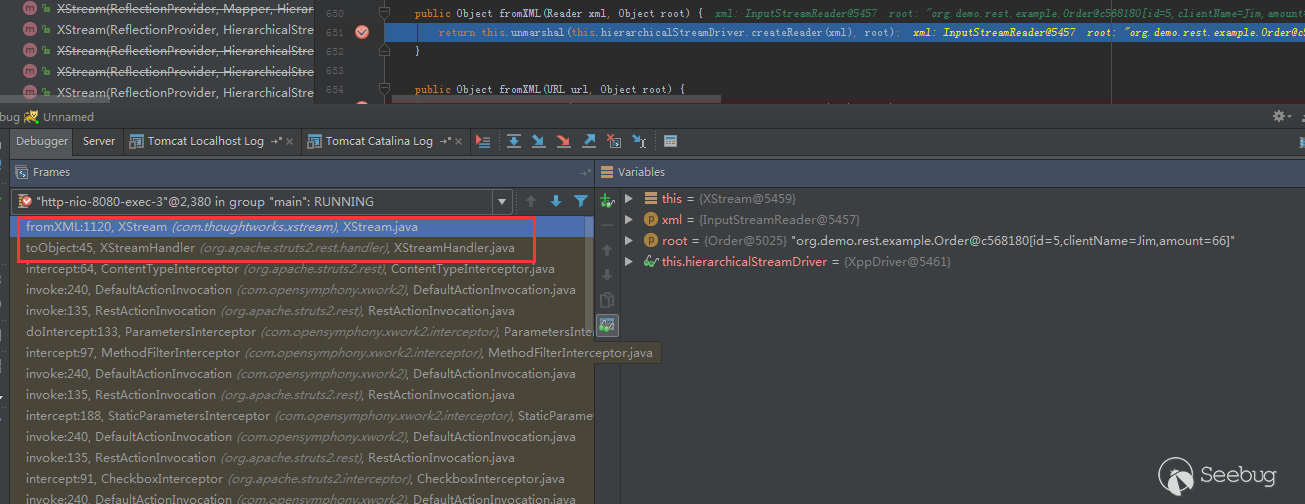Toggle the breakpoint on line 651
Viewport: 1305px width, 504px height.
[x=362, y=32]
